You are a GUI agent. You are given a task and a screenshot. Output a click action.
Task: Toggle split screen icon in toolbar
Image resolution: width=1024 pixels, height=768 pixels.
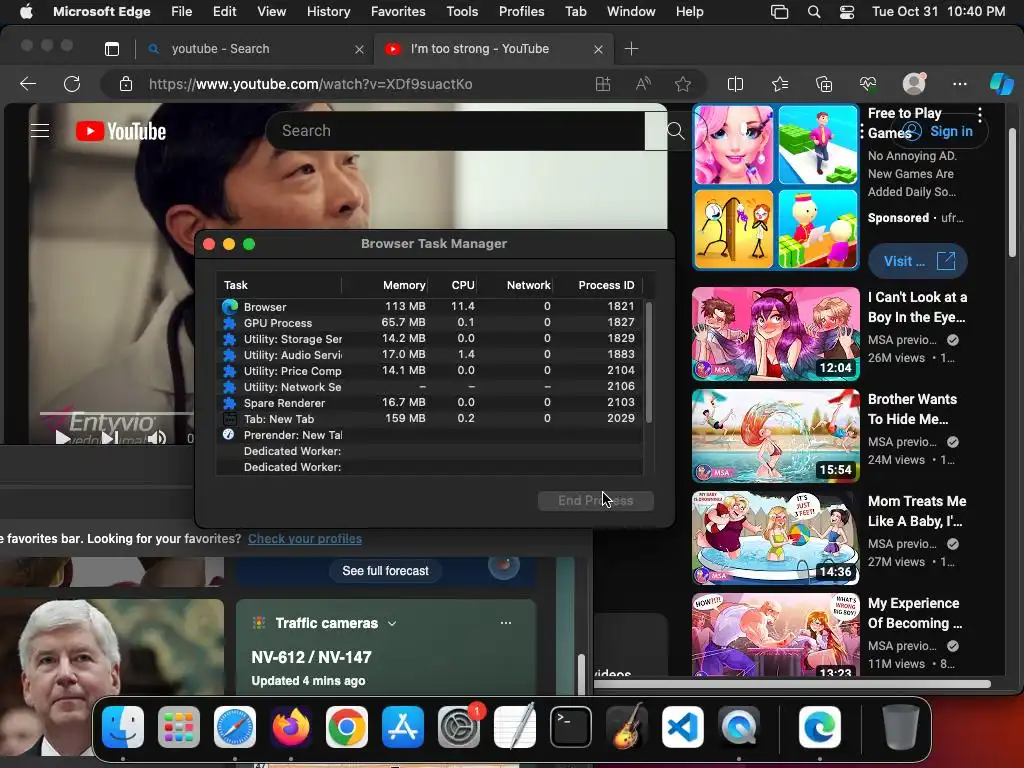pos(735,84)
